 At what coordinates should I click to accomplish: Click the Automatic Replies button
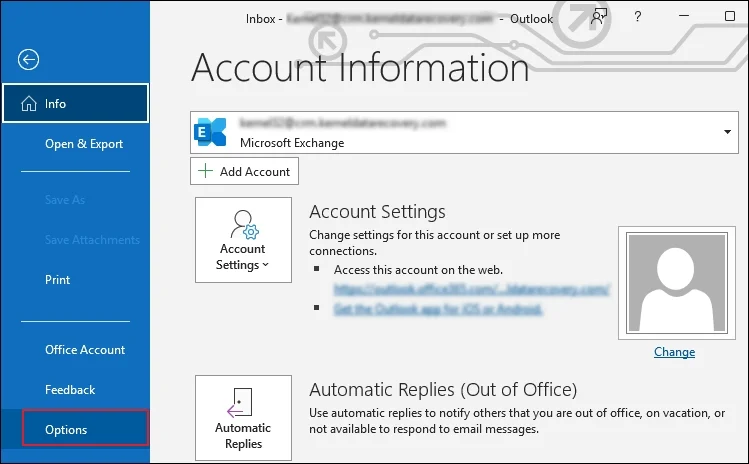click(x=243, y=418)
